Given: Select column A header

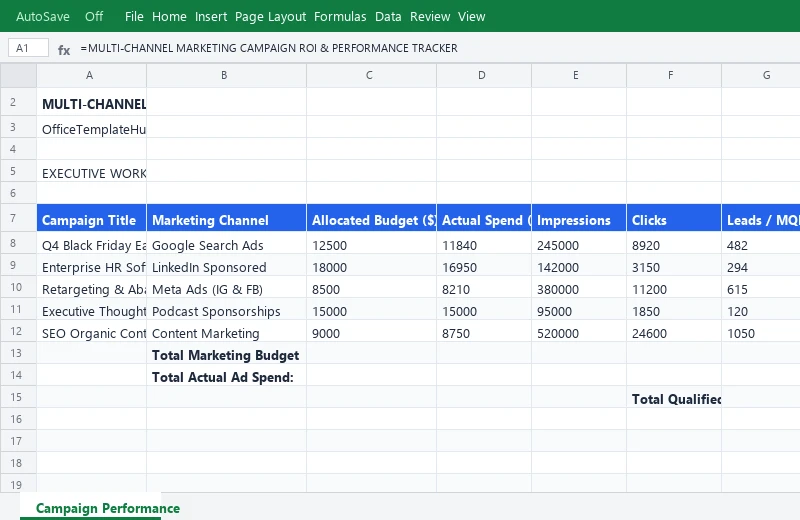Looking at the screenshot, I should pyautogui.click(x=91, y=76).
